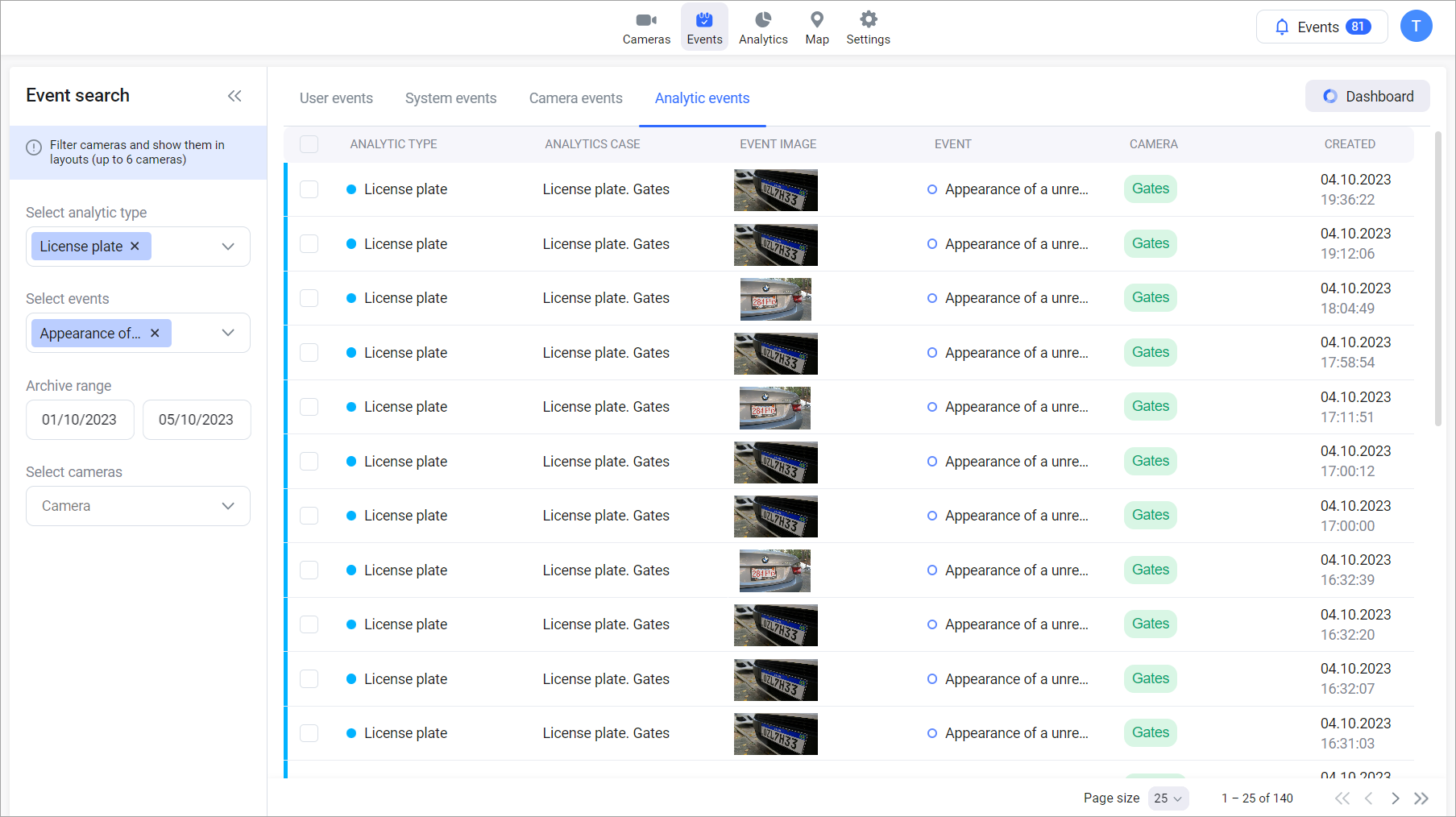The width and height of the screenshot is (1456, 817).
Task: Check the event row created at 19:36:22
Action: (x=309, y=189)
